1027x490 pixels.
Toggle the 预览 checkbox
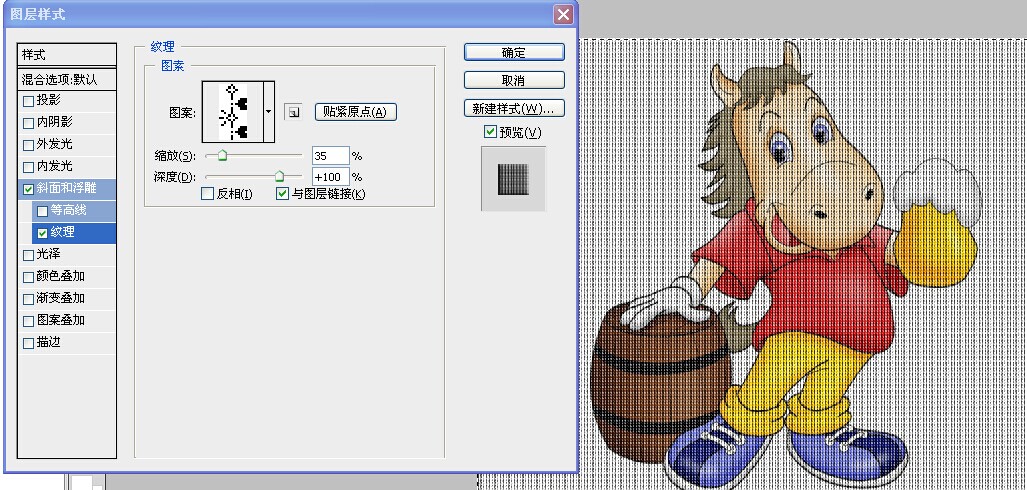coord(490,132)
